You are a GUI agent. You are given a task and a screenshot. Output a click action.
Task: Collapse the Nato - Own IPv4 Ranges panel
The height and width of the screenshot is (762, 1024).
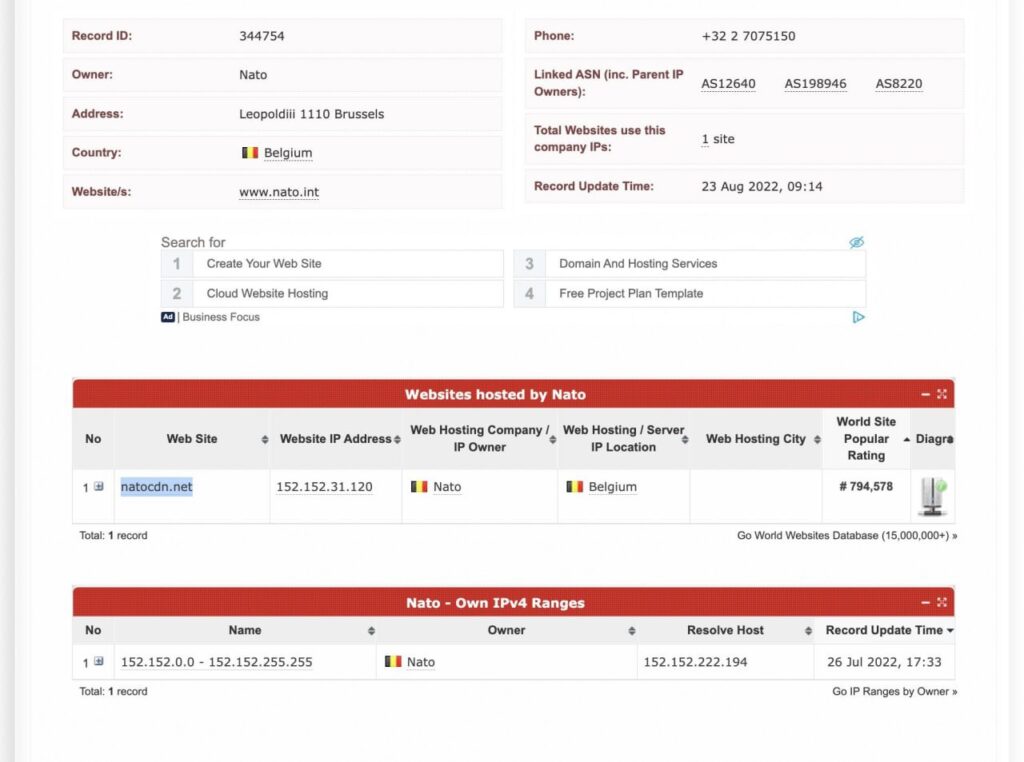click(x=925, y=602)
